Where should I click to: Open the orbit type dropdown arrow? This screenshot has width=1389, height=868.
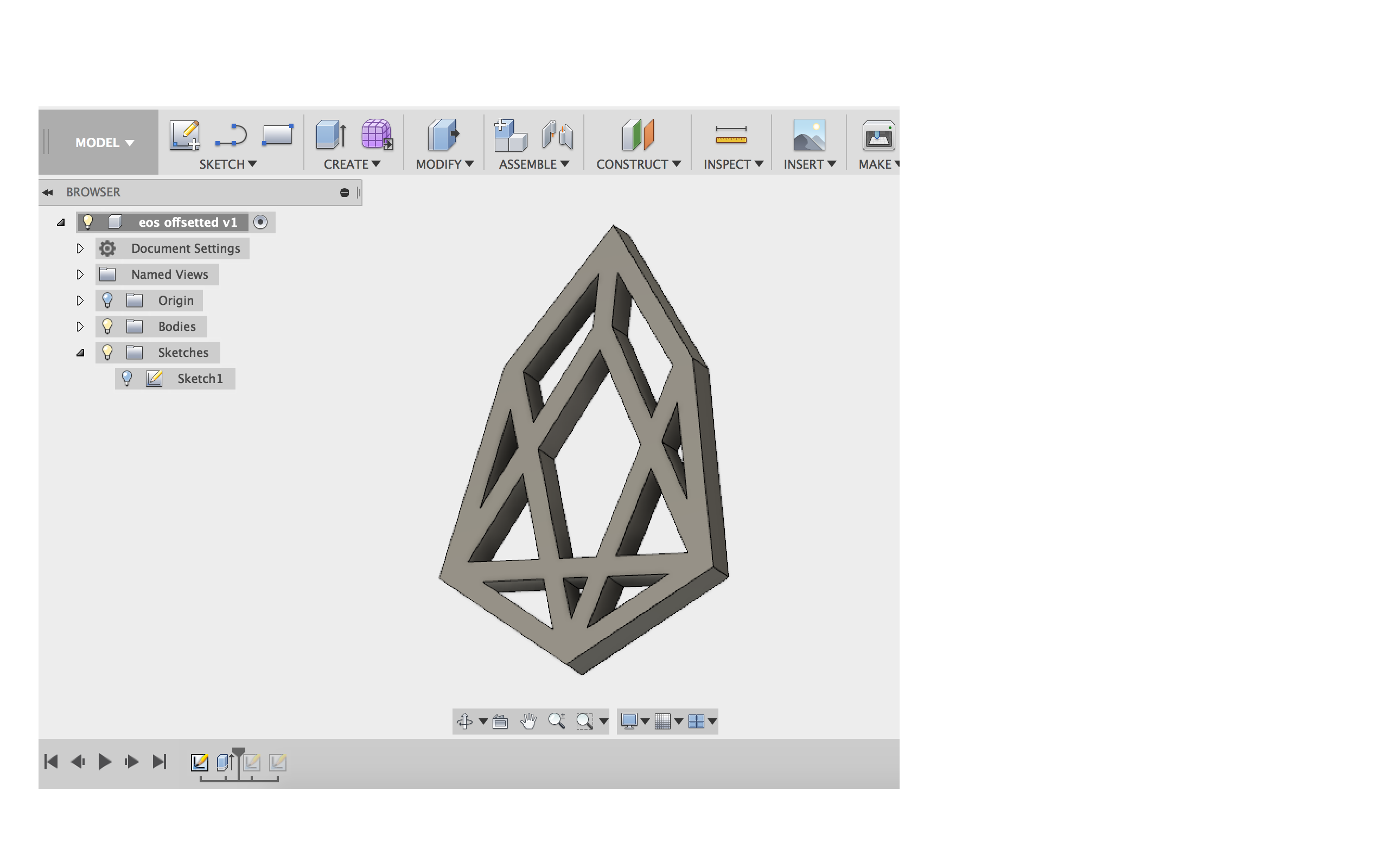[483, 722]
